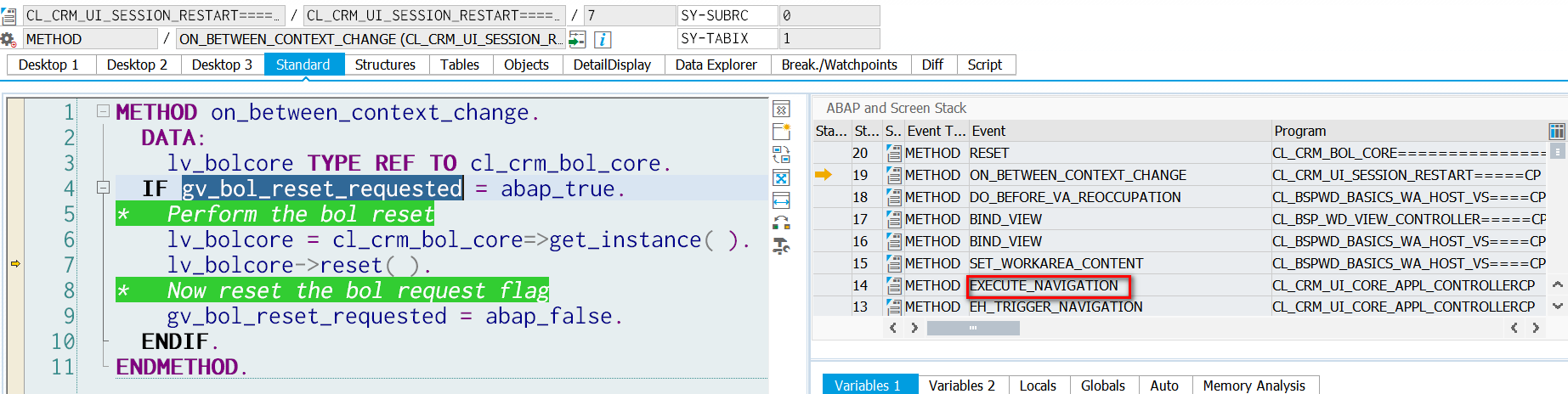Click the left scroll arrow below stack list
Image resolution: width=1568 pixels, height=394 pixels.
(892, 328)
